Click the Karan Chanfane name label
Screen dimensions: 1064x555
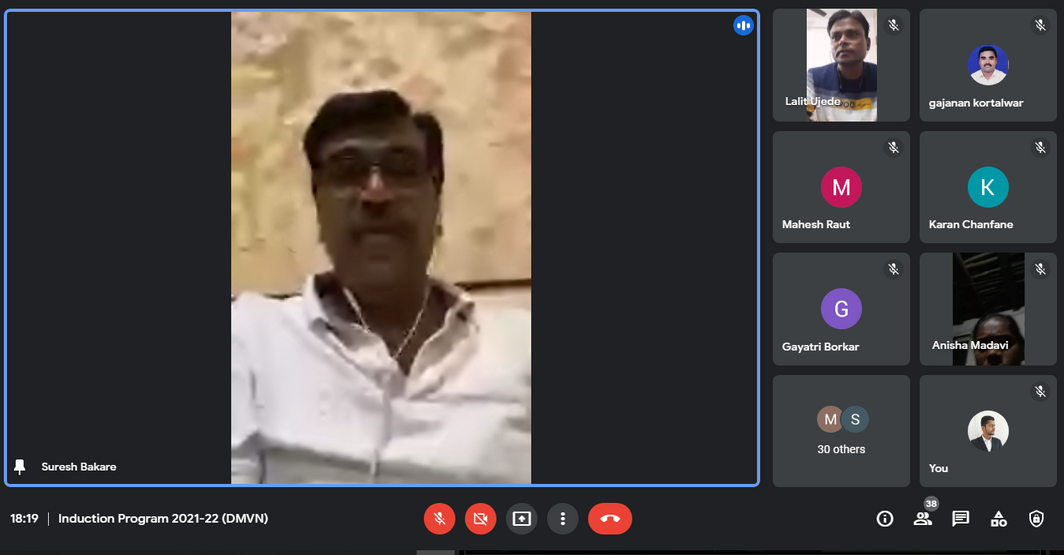[971, 225]
